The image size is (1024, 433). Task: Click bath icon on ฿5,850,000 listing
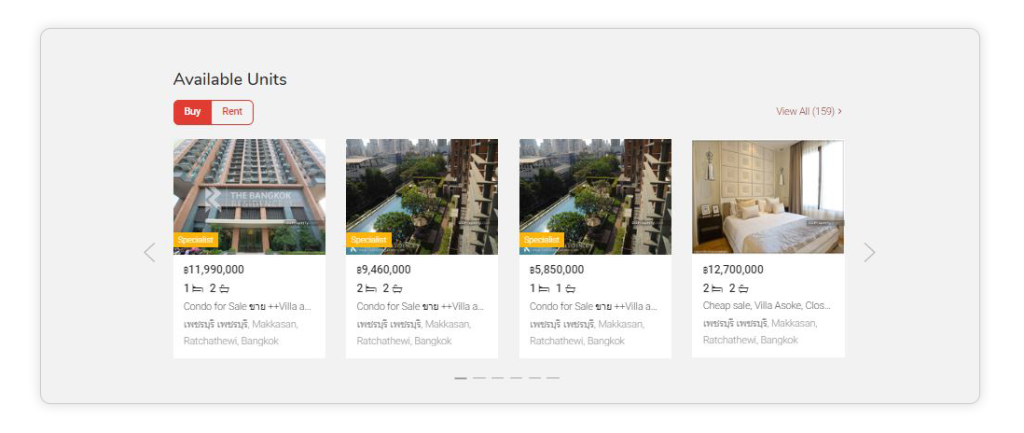coord(570,288)
